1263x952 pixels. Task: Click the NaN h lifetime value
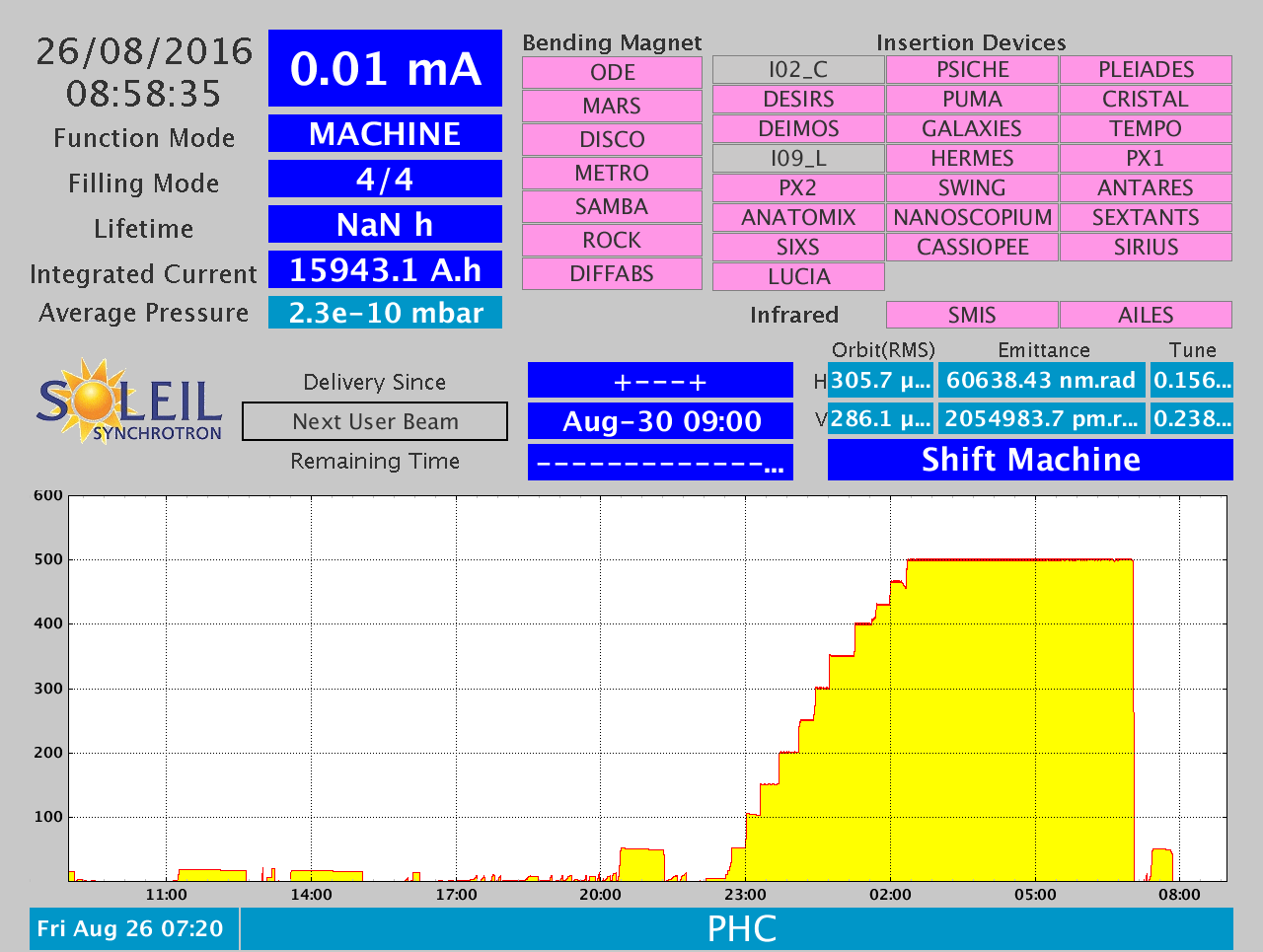click(385, 224)
